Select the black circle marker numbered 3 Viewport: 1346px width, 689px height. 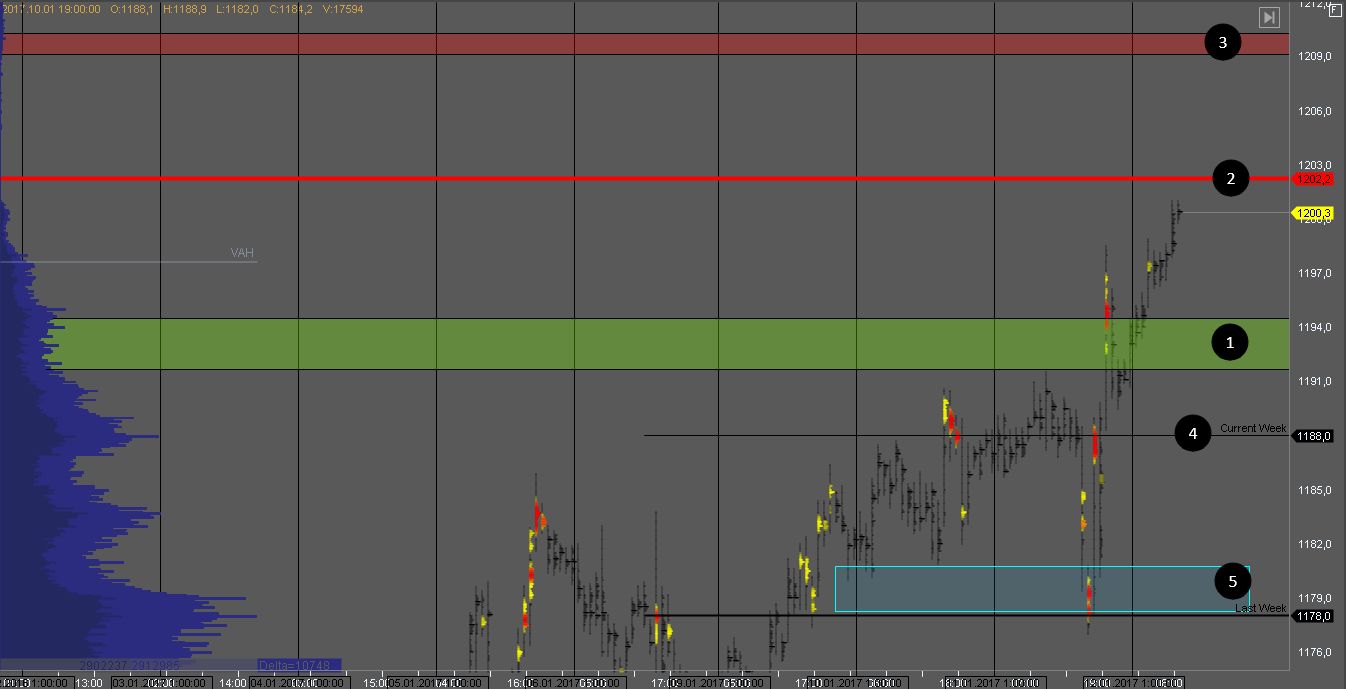[x=1222, y=43]
